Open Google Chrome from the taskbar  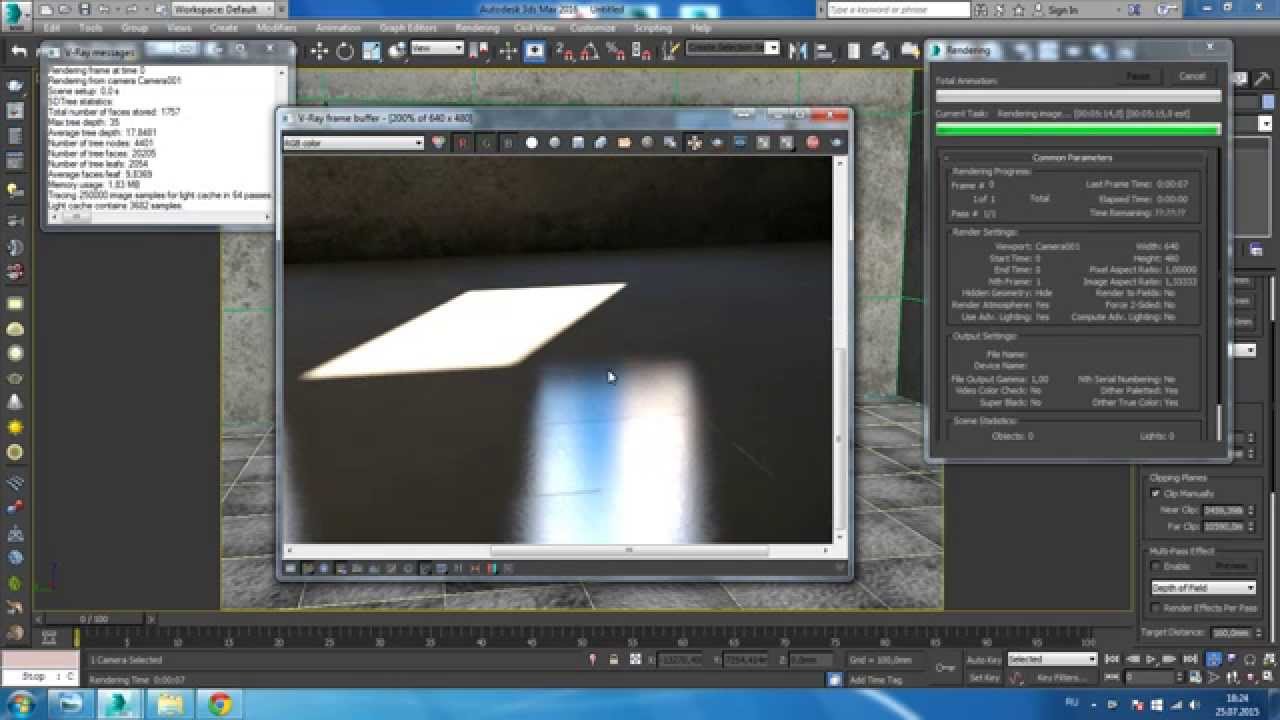220,704
